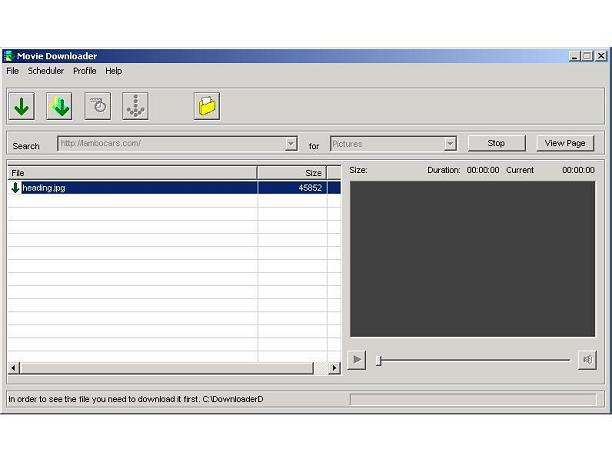Click the Stop button
The width and height of the screenshot is (612, 459).
[496, 143]
